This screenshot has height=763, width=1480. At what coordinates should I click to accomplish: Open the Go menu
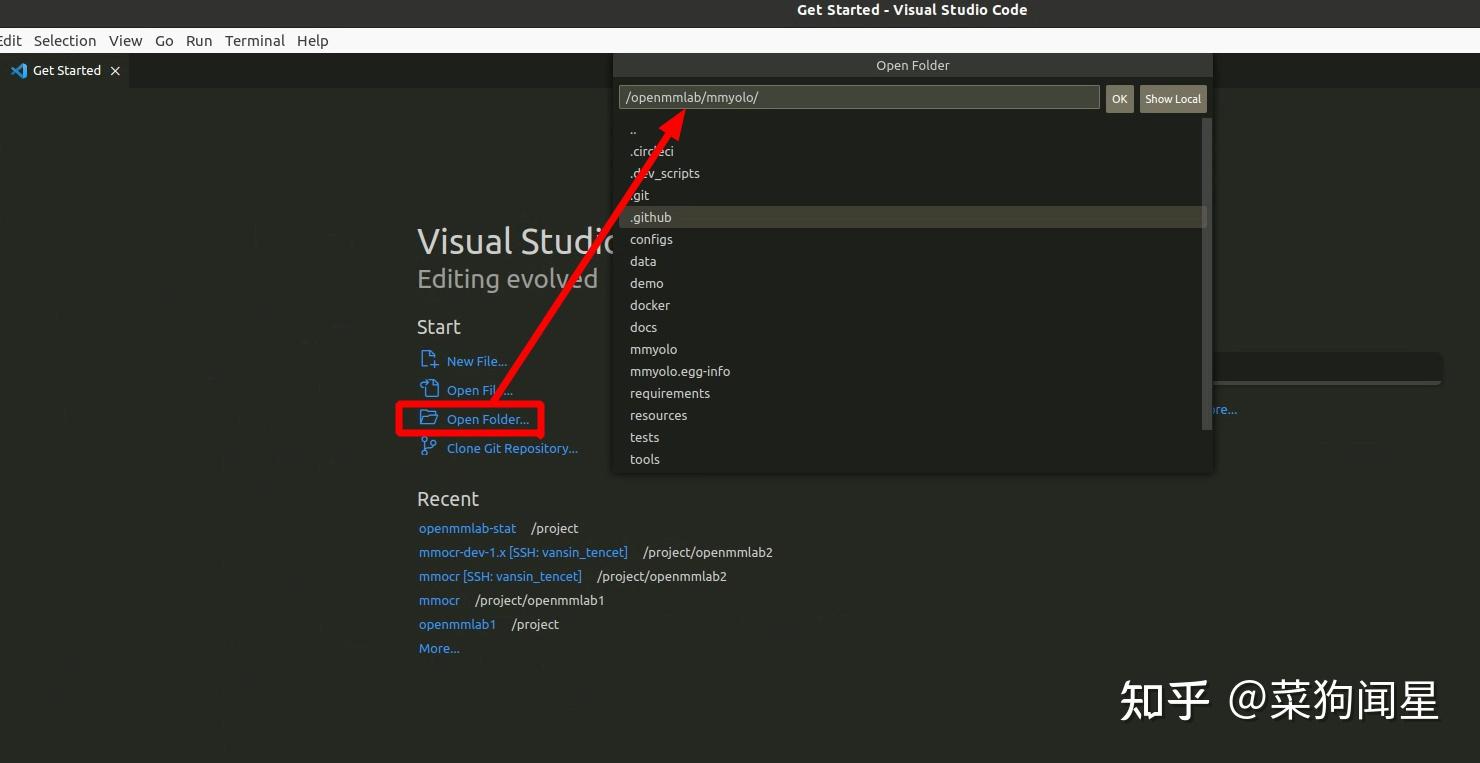coord(163,40)
